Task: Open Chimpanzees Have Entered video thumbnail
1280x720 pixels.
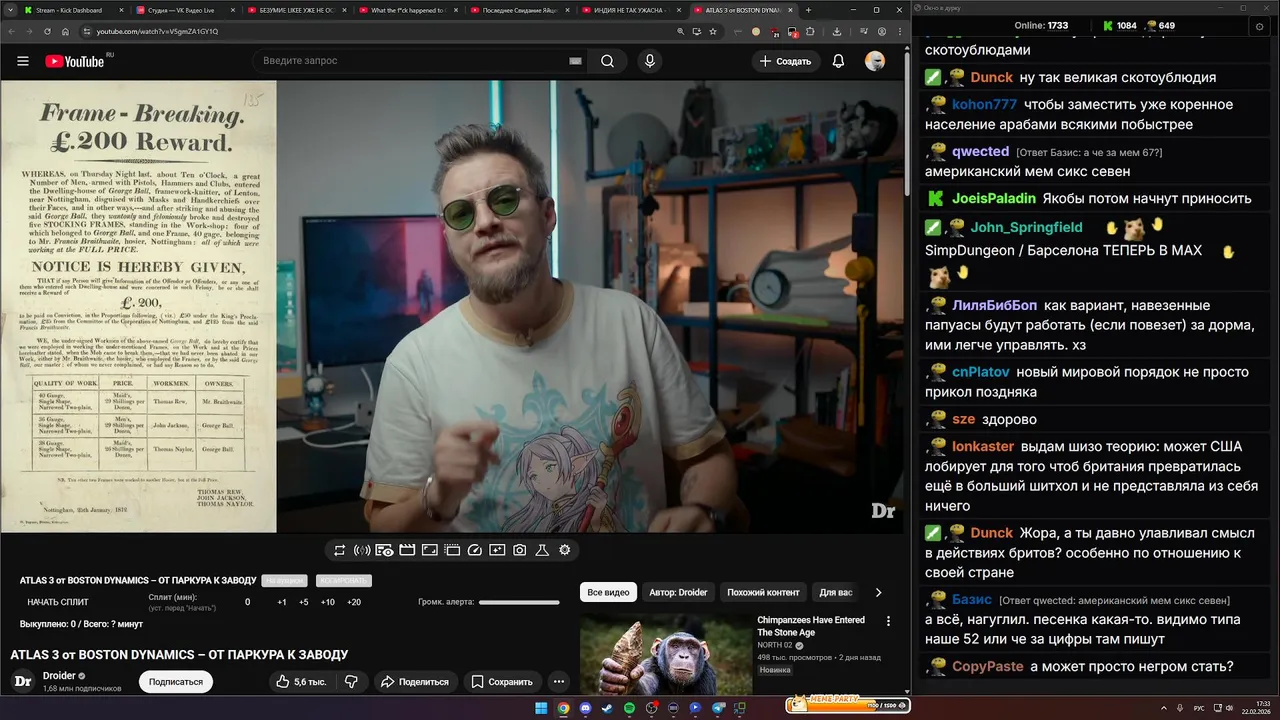Action: 665,654
